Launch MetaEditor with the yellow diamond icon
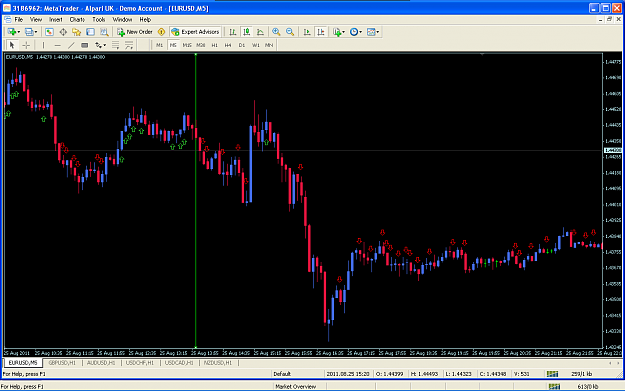Image resolution: width=625 pixels, height=391 pixels. [x=161, y=32]
